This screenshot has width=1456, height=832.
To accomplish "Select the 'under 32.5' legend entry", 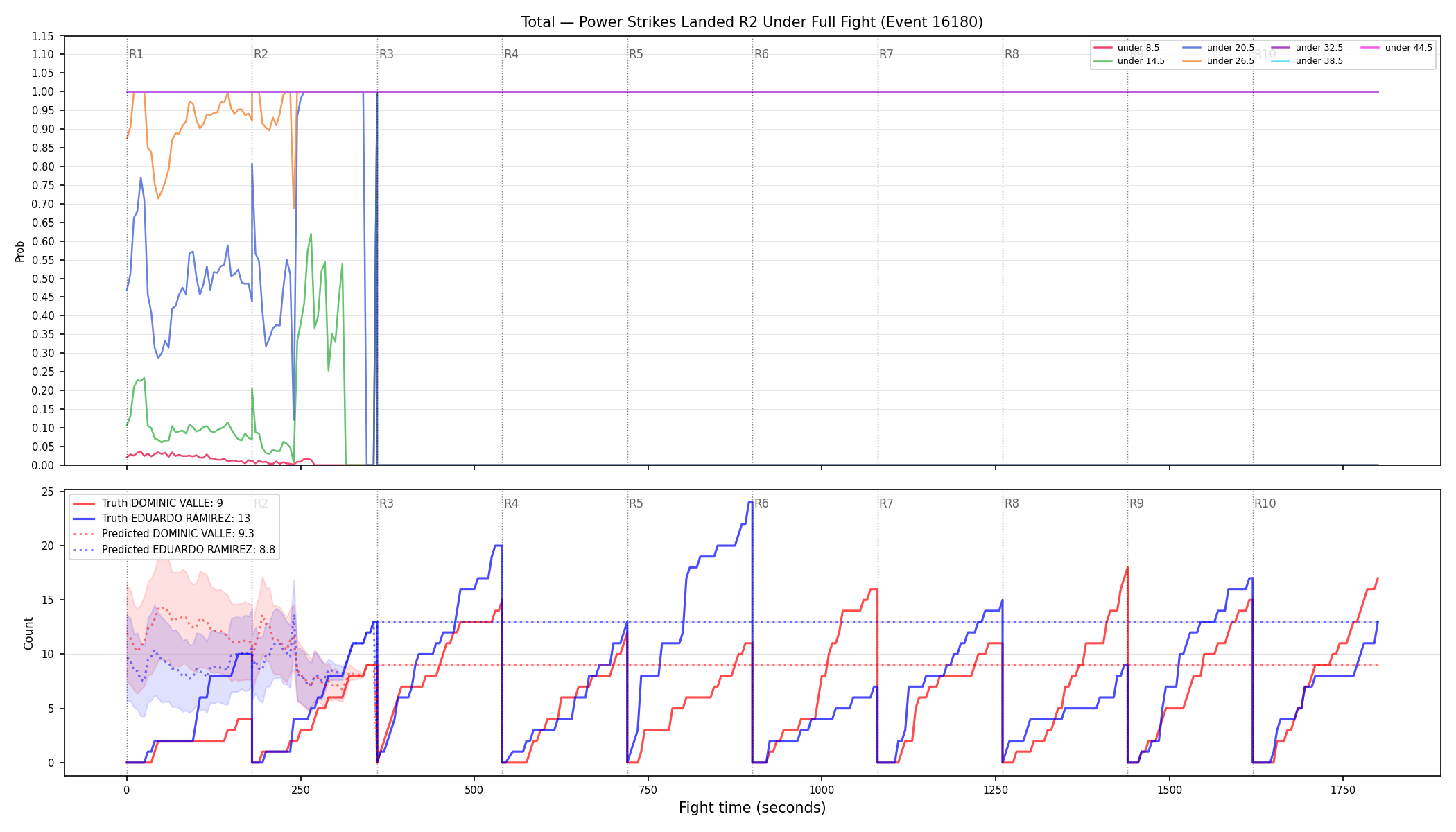I will (x=1307, y=48).
